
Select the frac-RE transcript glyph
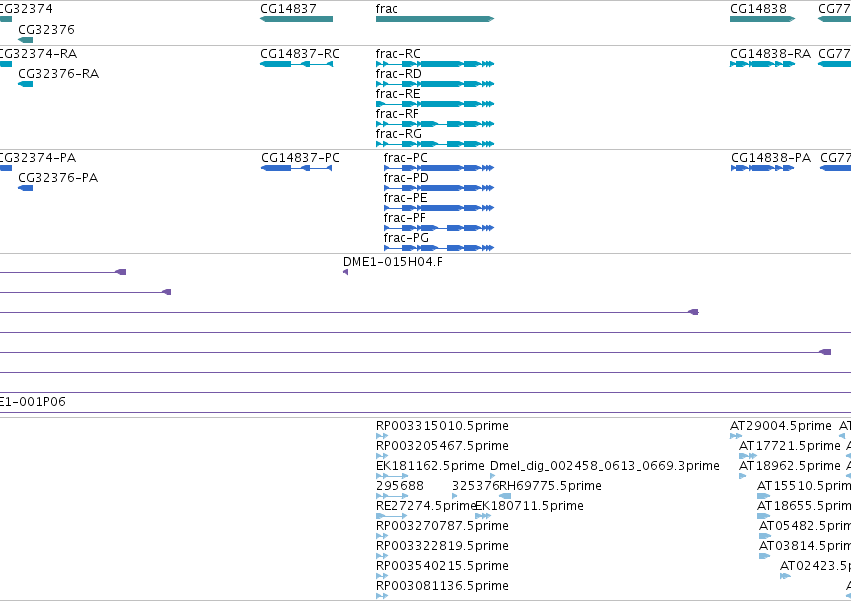pos(435,104)
